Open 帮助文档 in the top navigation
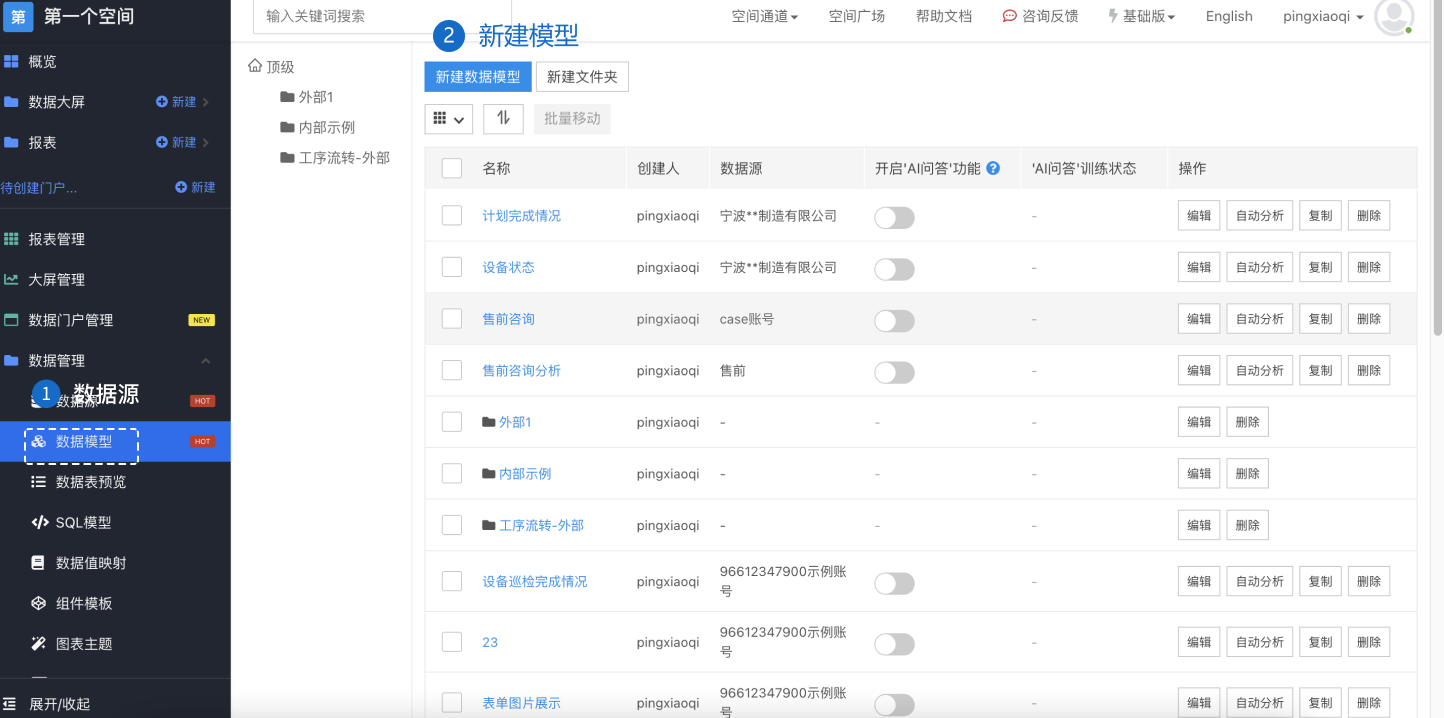 (944, 17)
